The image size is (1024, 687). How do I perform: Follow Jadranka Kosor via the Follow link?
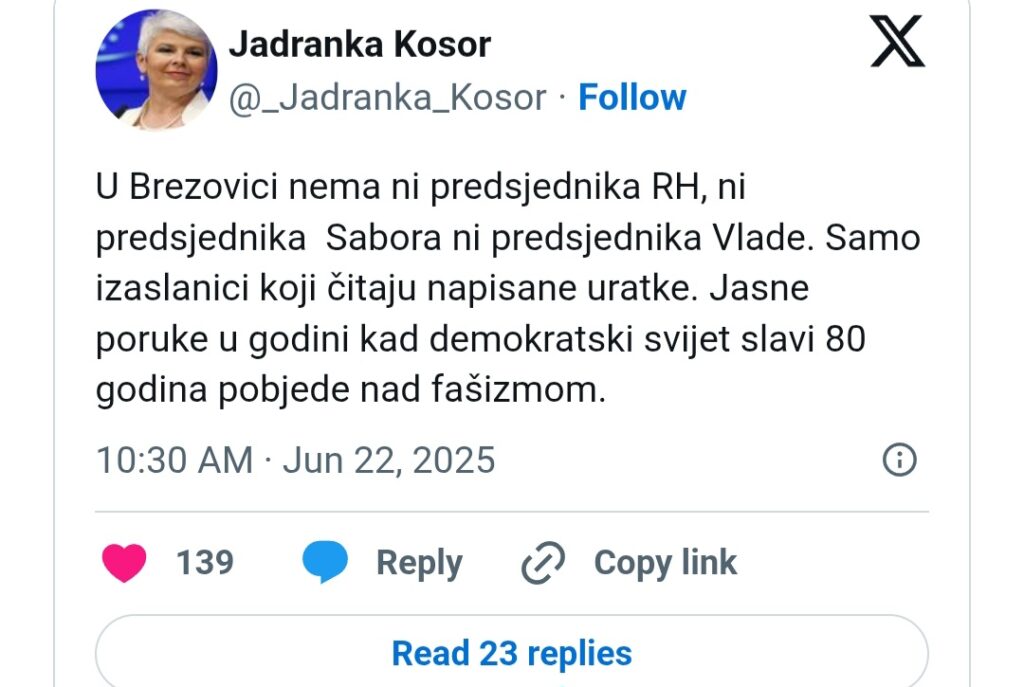point(632,97)
